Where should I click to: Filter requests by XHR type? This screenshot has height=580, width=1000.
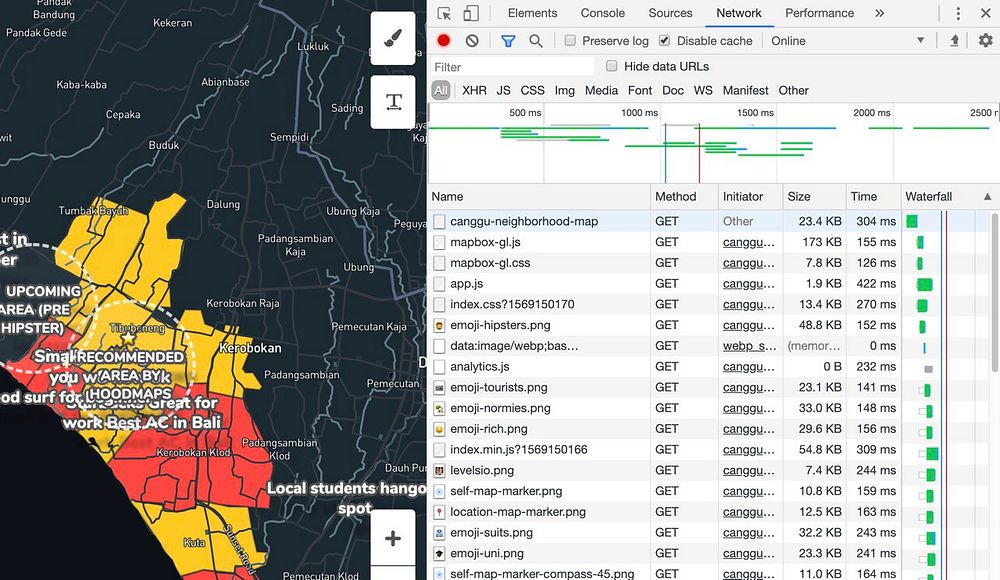[474, 90]
